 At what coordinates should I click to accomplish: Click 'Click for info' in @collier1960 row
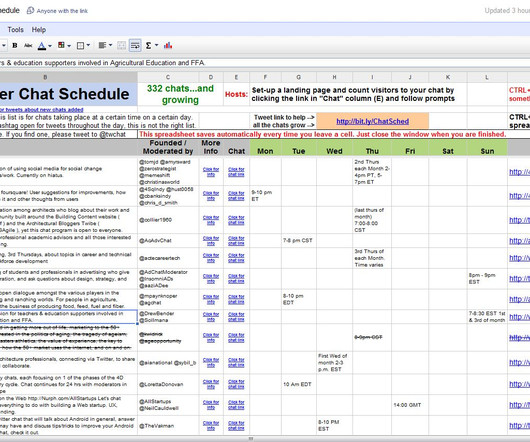point(211,220)
